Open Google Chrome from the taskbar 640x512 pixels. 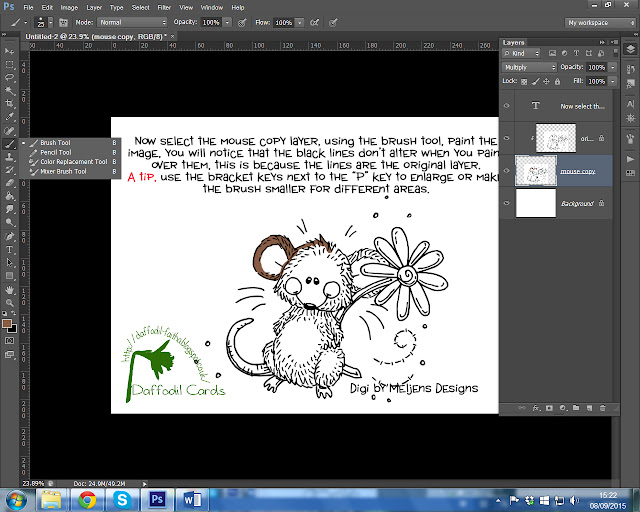pos(87,499)
